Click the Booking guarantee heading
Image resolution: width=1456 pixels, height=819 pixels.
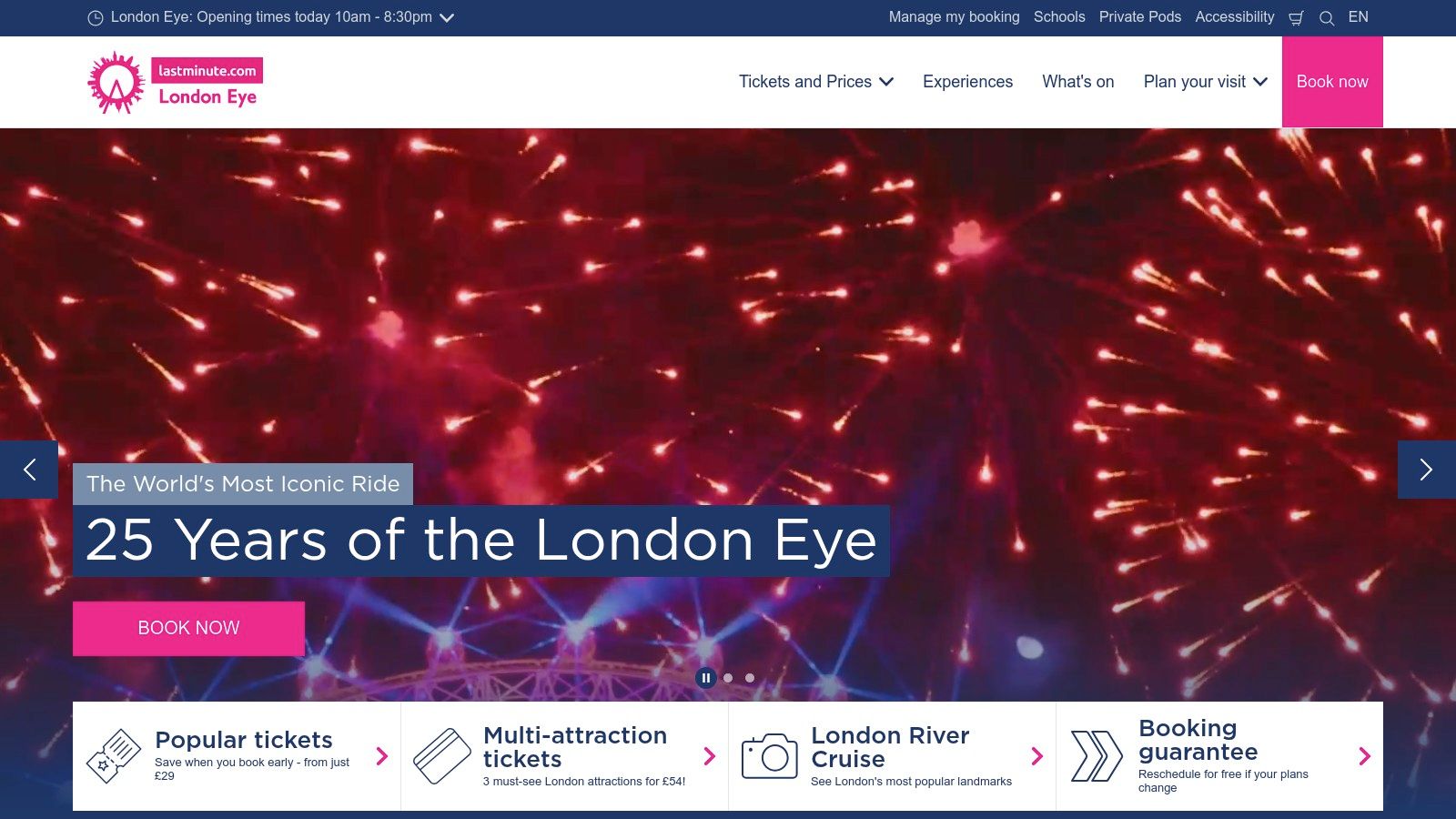point(1198,740)
